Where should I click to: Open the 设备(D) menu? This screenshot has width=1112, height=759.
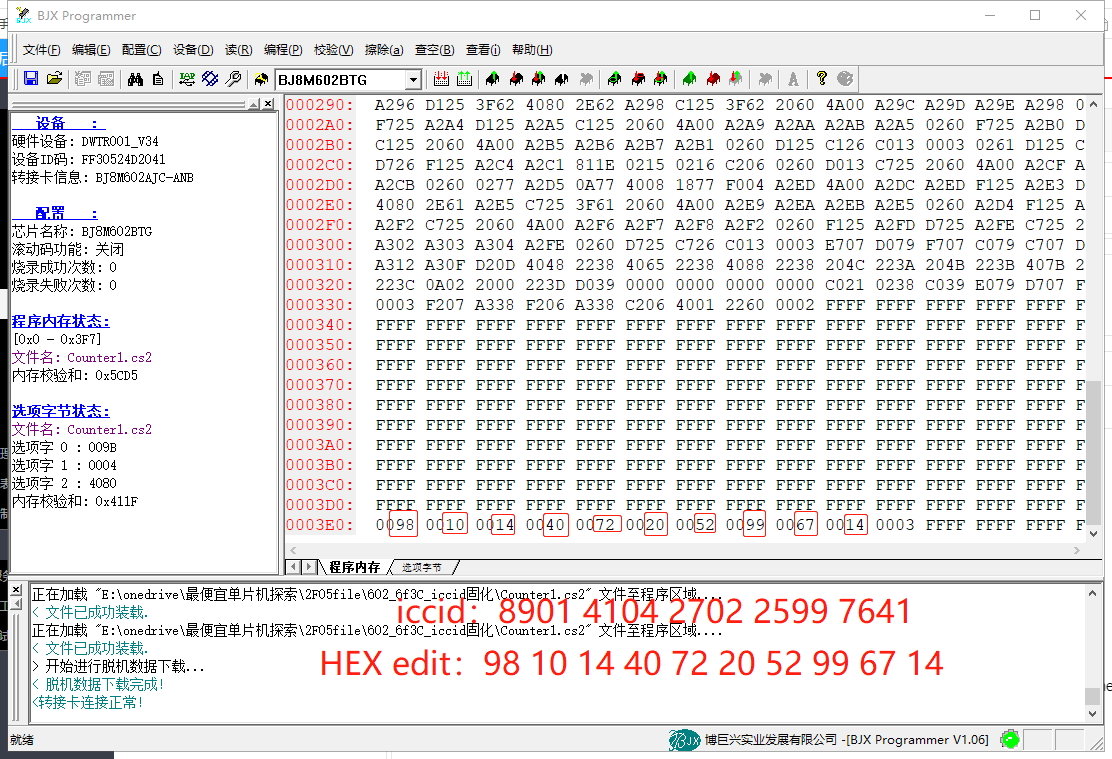pos(193,50)
